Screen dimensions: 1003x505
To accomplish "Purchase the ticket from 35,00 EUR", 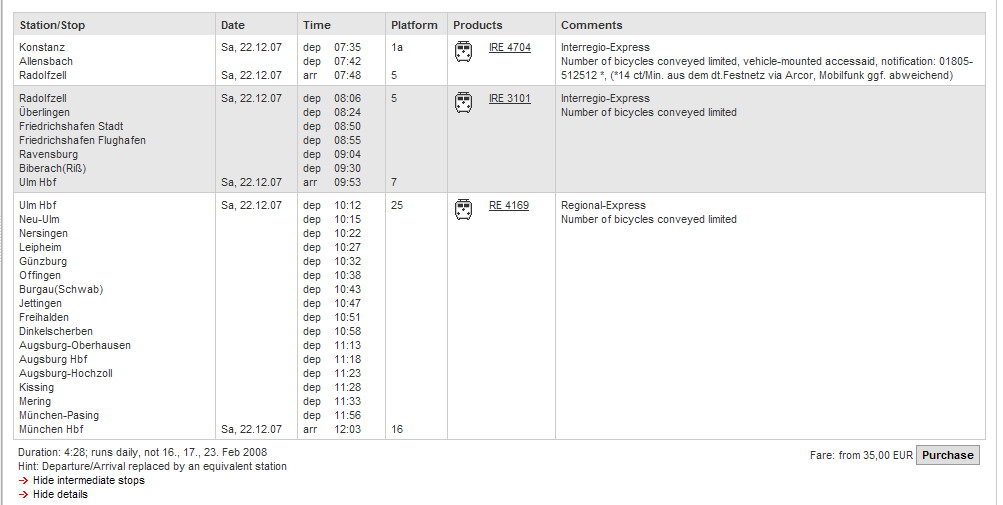I will click(x=947, y=455).
